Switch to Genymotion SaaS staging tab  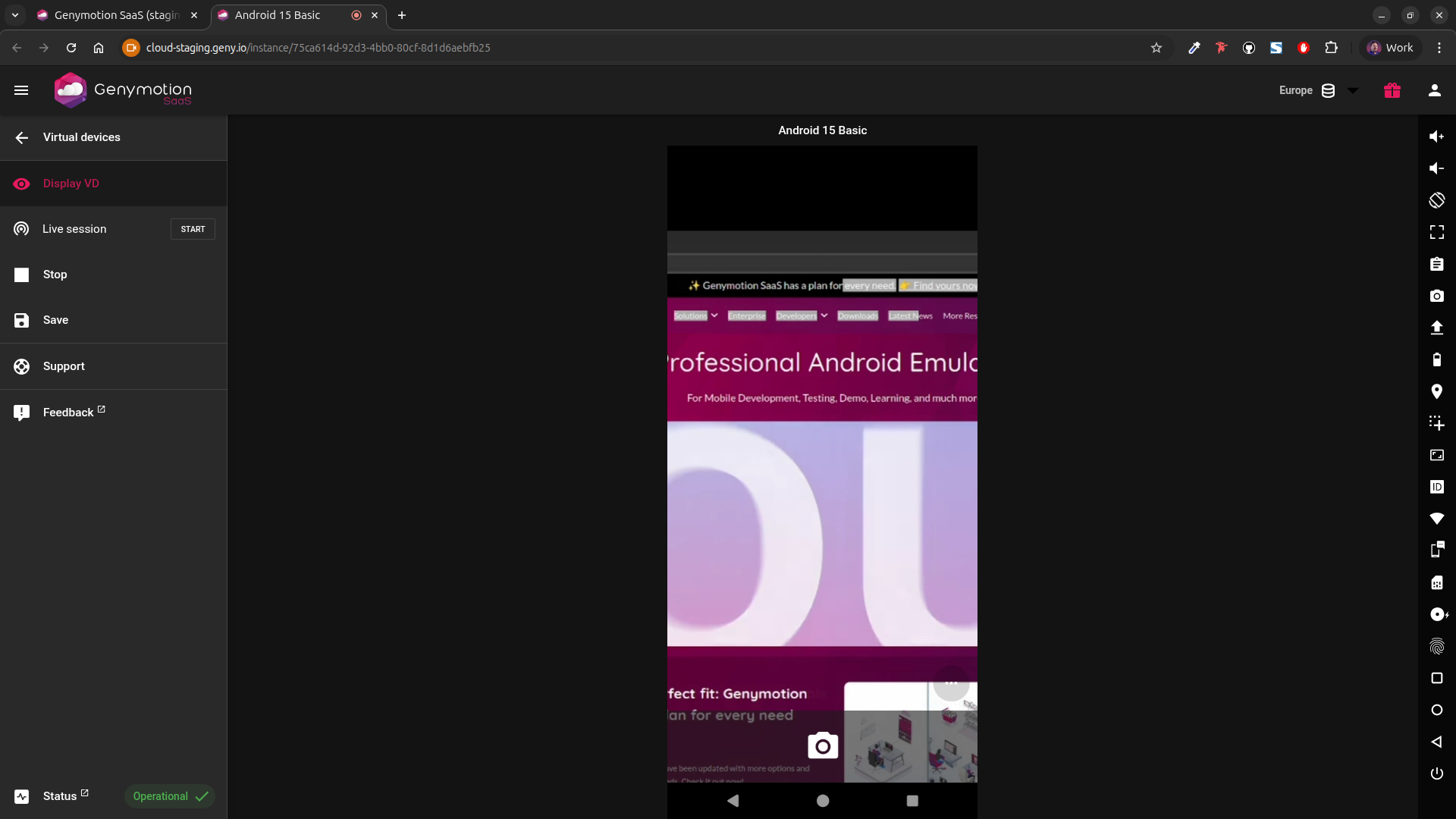[x=119, y=15]
